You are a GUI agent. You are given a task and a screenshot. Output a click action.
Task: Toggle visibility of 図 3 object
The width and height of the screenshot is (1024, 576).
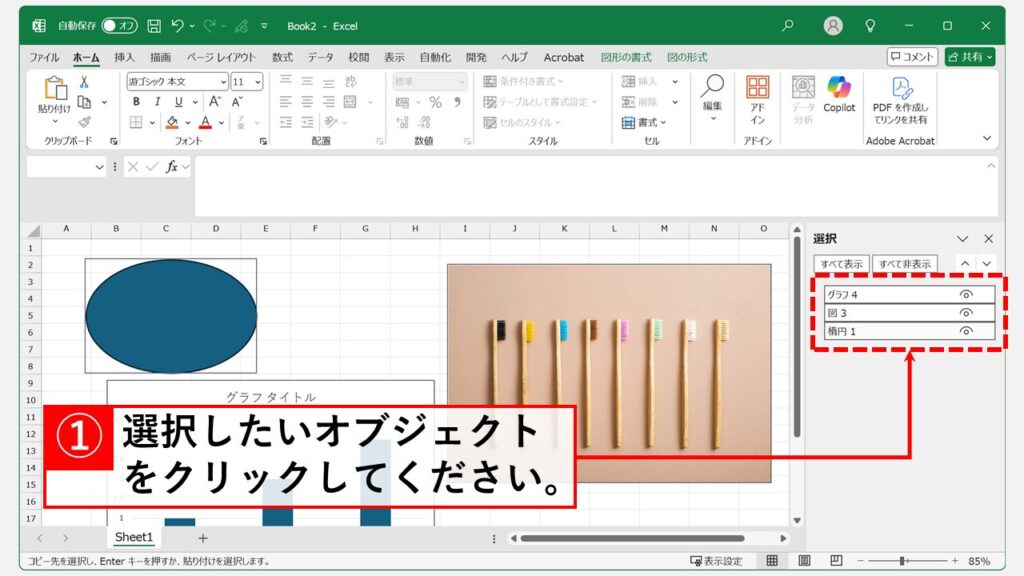(x=966, y=313)
